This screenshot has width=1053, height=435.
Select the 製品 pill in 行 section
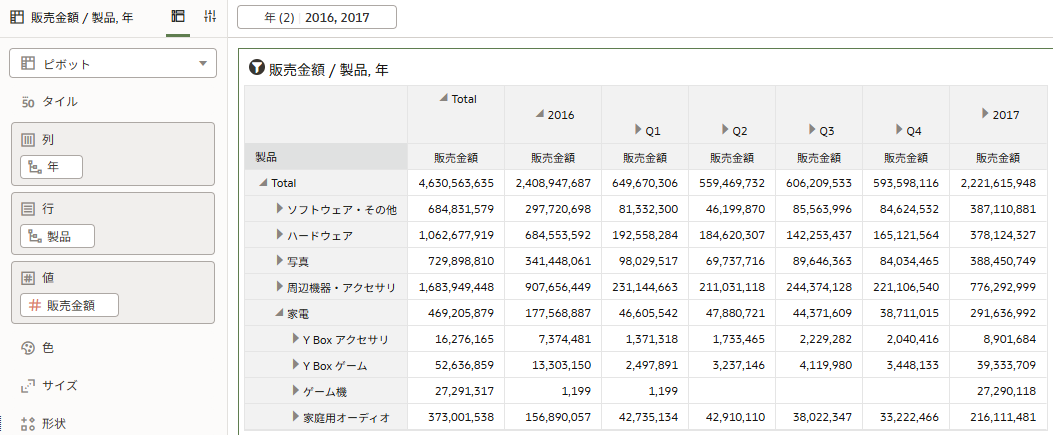coord(57,236)
